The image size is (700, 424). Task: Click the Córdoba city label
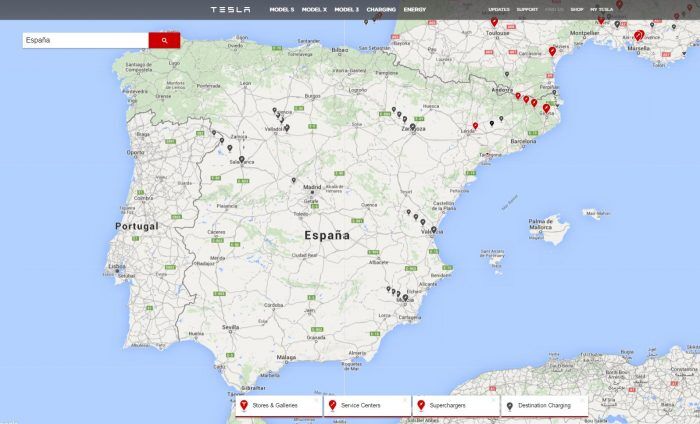[x=273, y=305]
